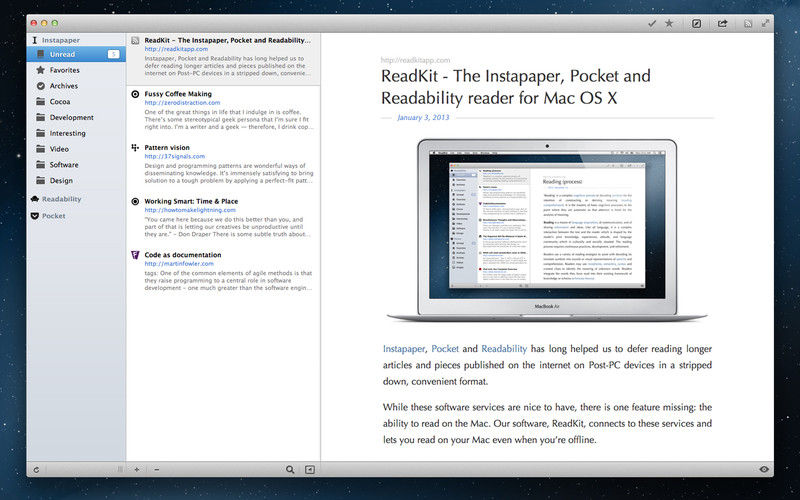The width and height of the screenshot is (800, 500).
Task: Open the 37signals.com link
Action: 174,156
